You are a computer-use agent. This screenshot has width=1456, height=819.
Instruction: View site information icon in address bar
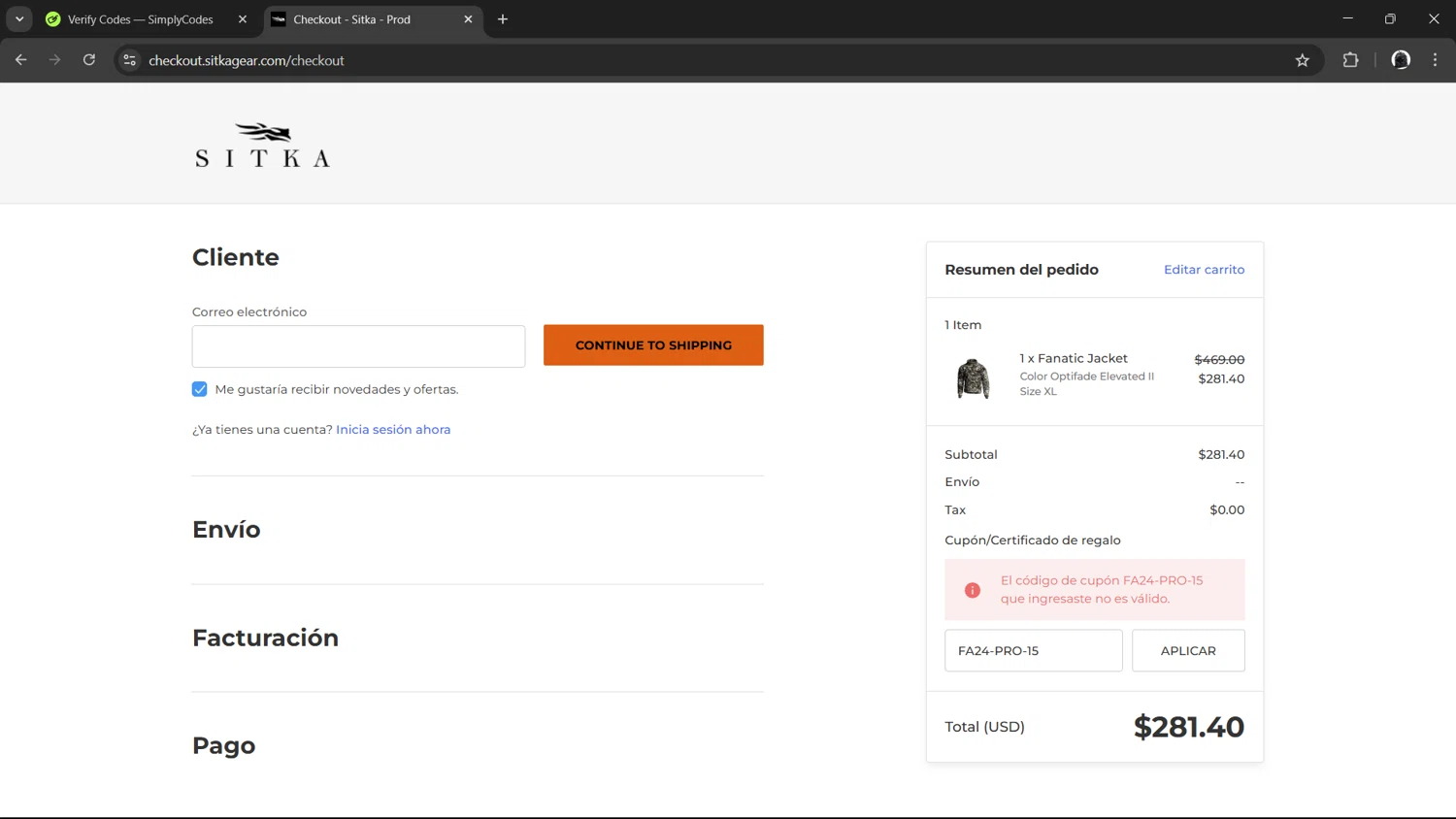[130, 60]
